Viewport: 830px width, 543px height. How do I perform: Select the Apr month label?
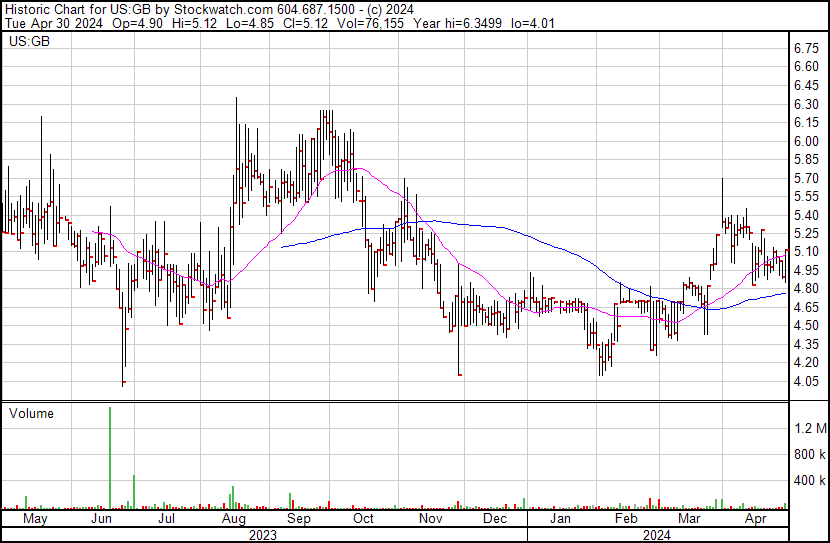[x=755, y=519]
